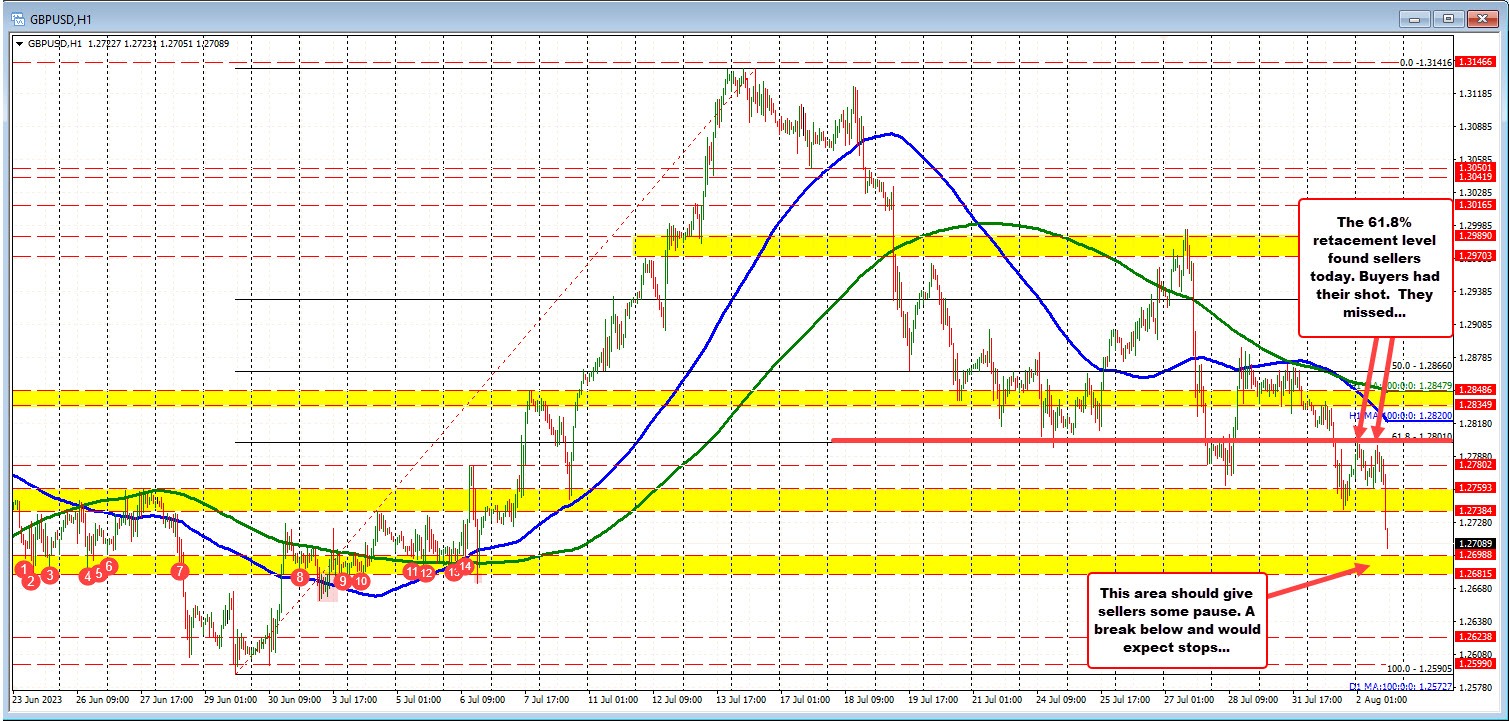Minimize the GBPUSD chart window
1509x721 pixels.
point(1415,17)
